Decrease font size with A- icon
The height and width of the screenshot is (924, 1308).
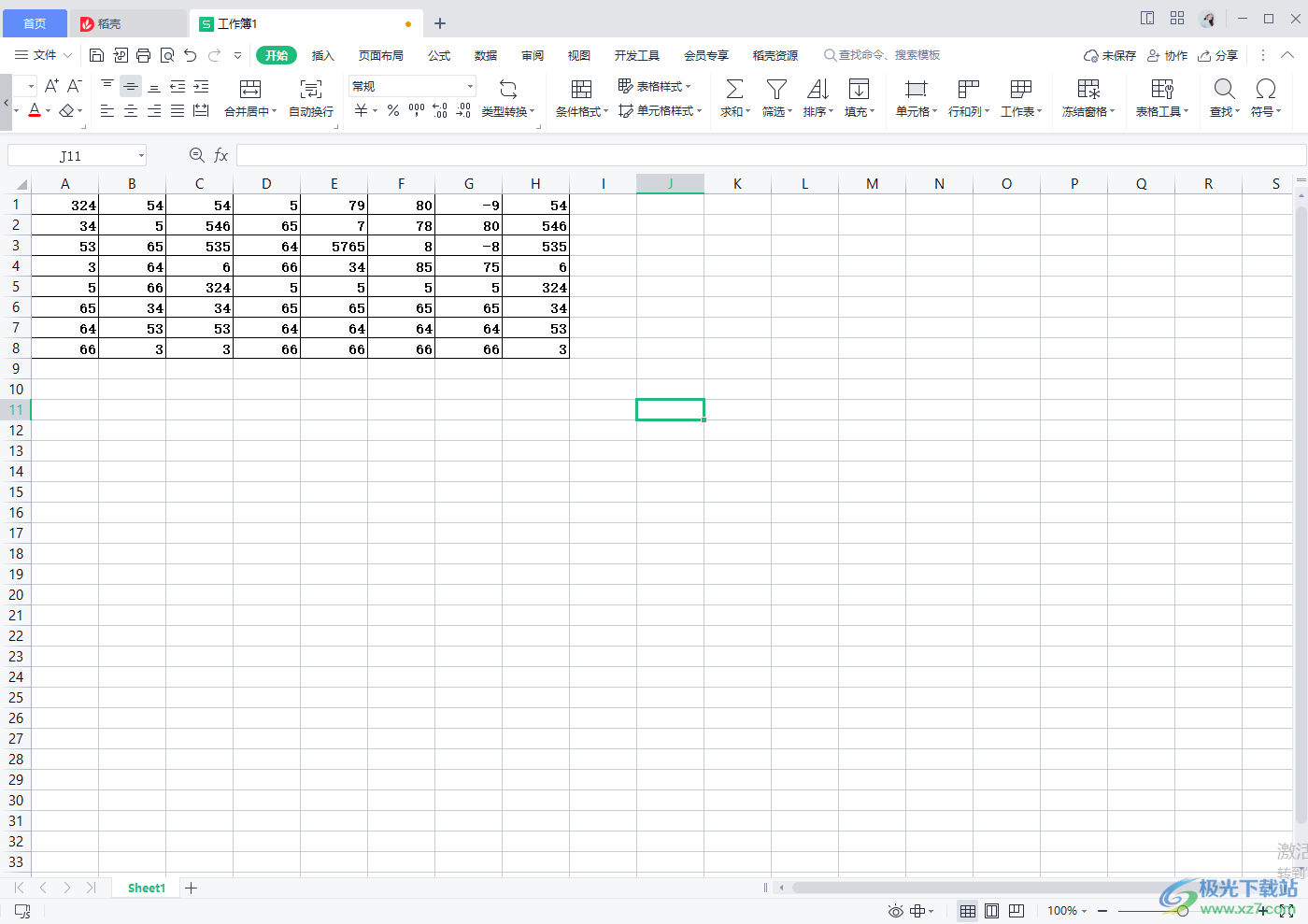click(74, 86)
